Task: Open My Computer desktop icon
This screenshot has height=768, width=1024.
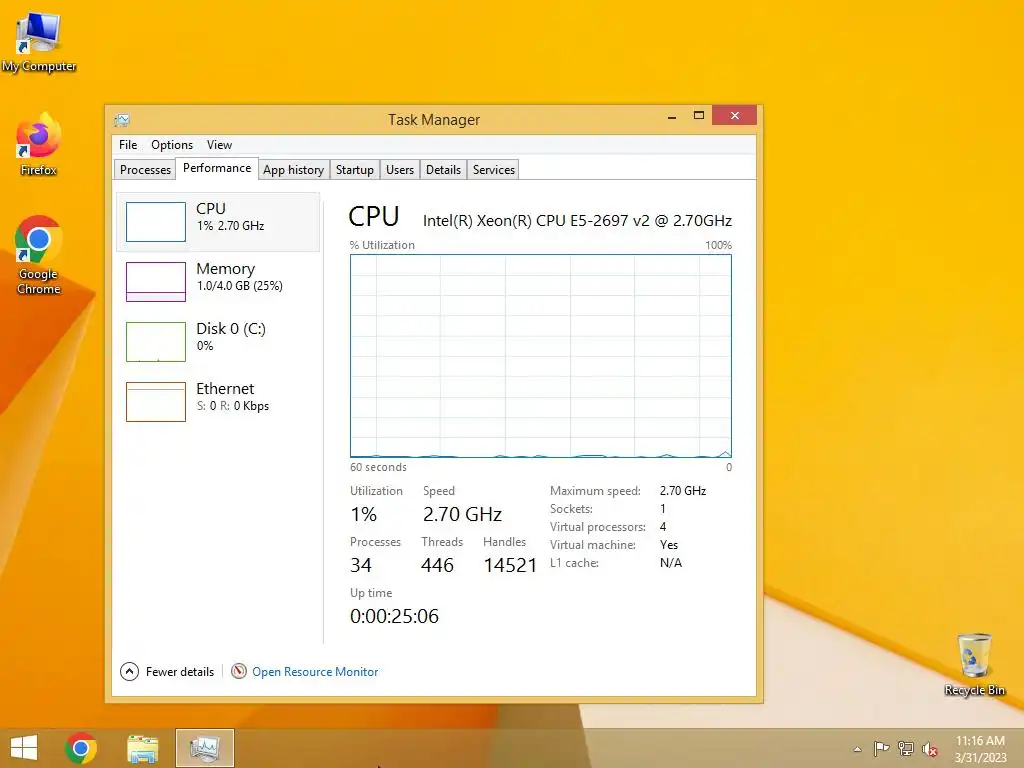Action: click(x=39, y=42)
